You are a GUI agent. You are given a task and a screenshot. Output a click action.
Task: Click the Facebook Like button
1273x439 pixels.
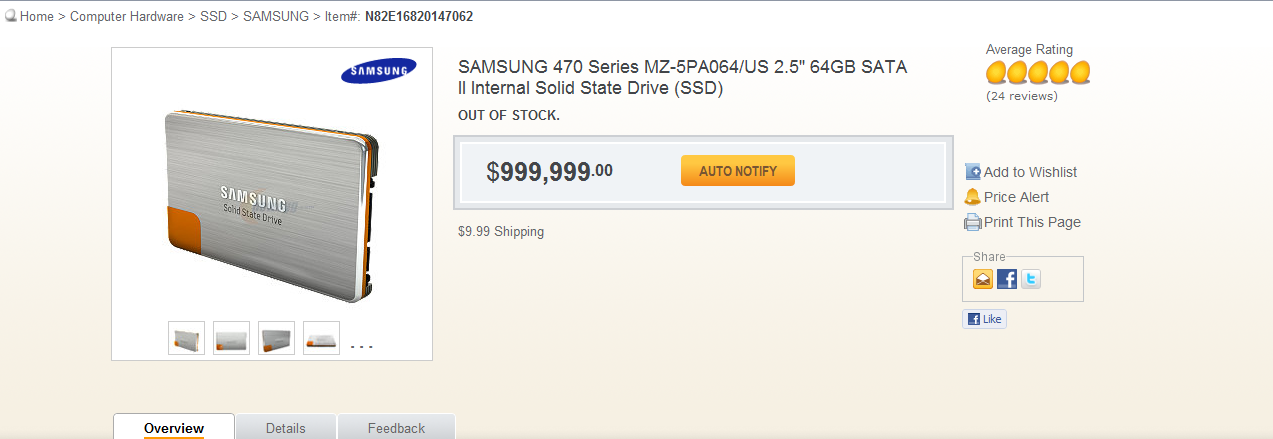click(x=984, y=319)
